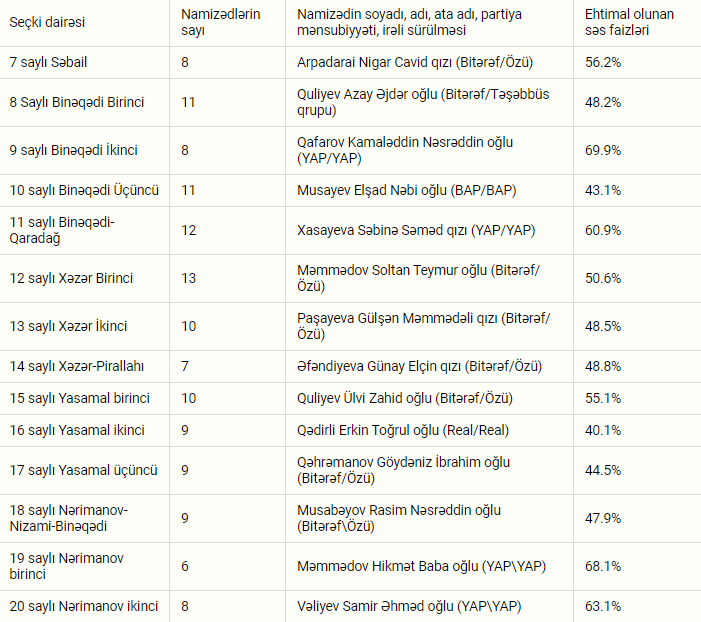Select the 69.9% percentage cell
This screenshot has height=622, width=701.
click(603, 150)
